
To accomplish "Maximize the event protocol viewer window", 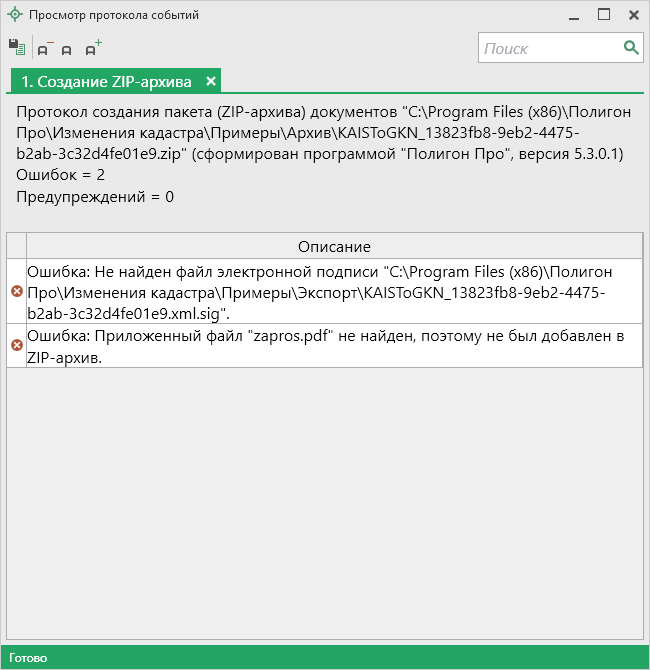I will 603,15.
